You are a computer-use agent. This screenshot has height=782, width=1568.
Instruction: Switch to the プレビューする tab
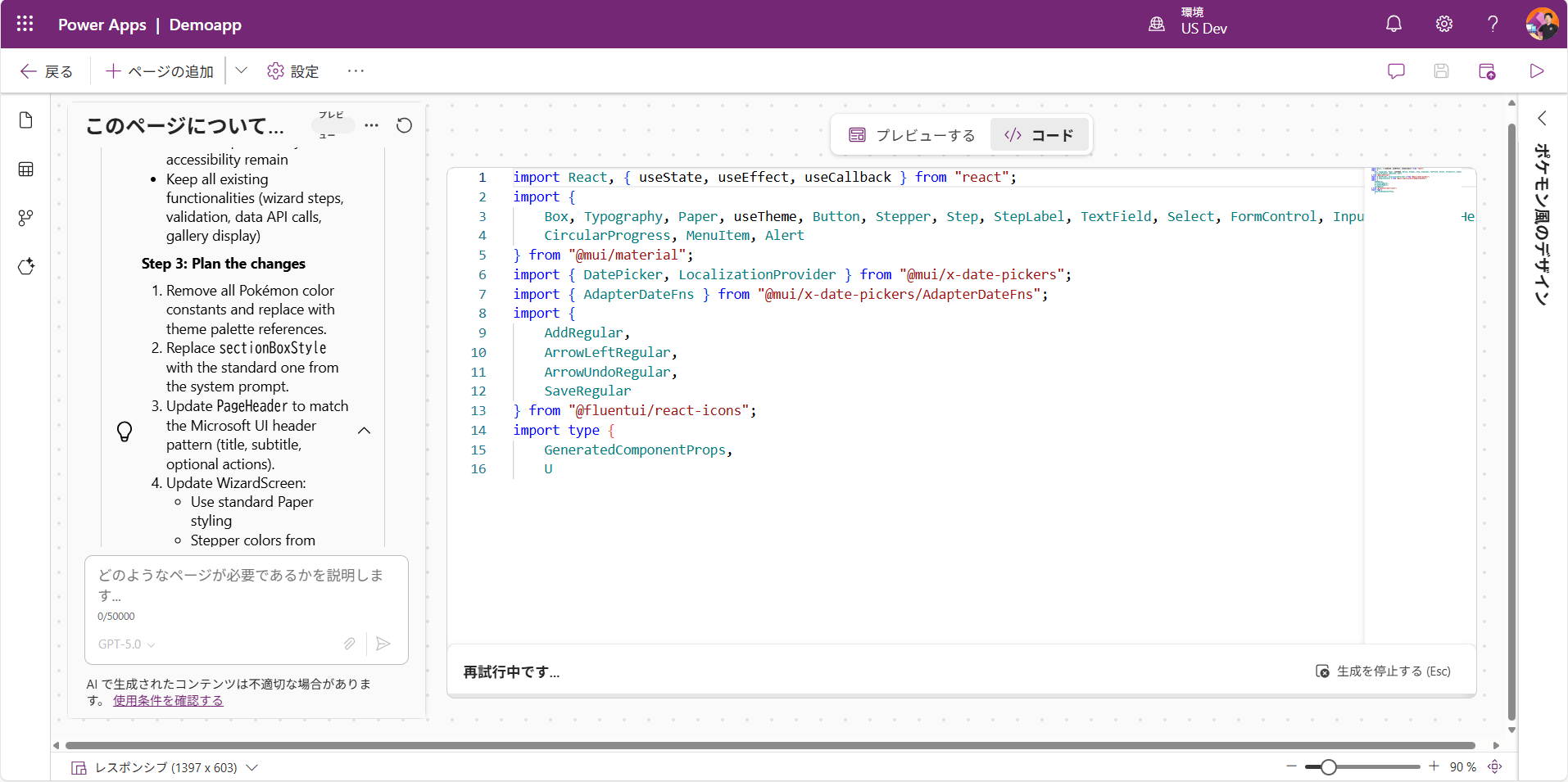tap(912, 135)
